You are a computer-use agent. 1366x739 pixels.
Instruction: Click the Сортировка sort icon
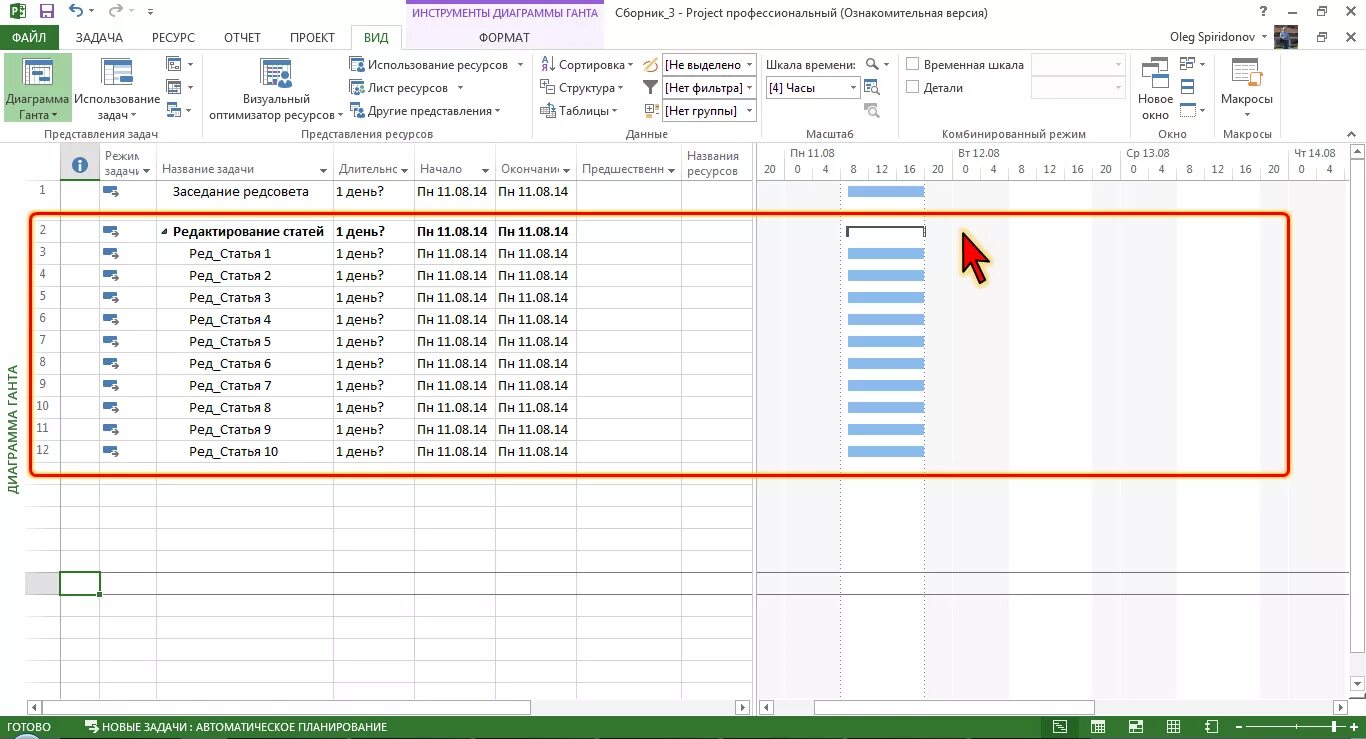tap(548, 65)
